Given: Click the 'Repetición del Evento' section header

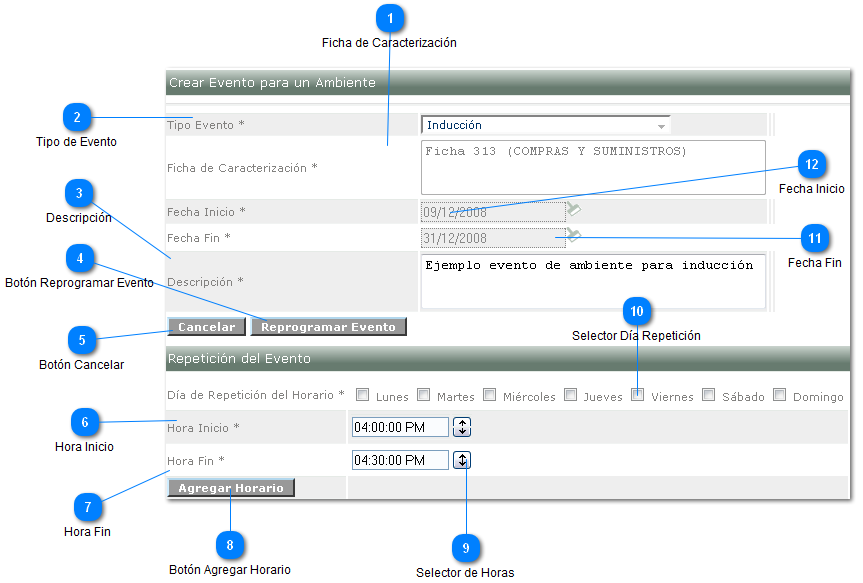Looking at the screenshot, I should 508,358.
